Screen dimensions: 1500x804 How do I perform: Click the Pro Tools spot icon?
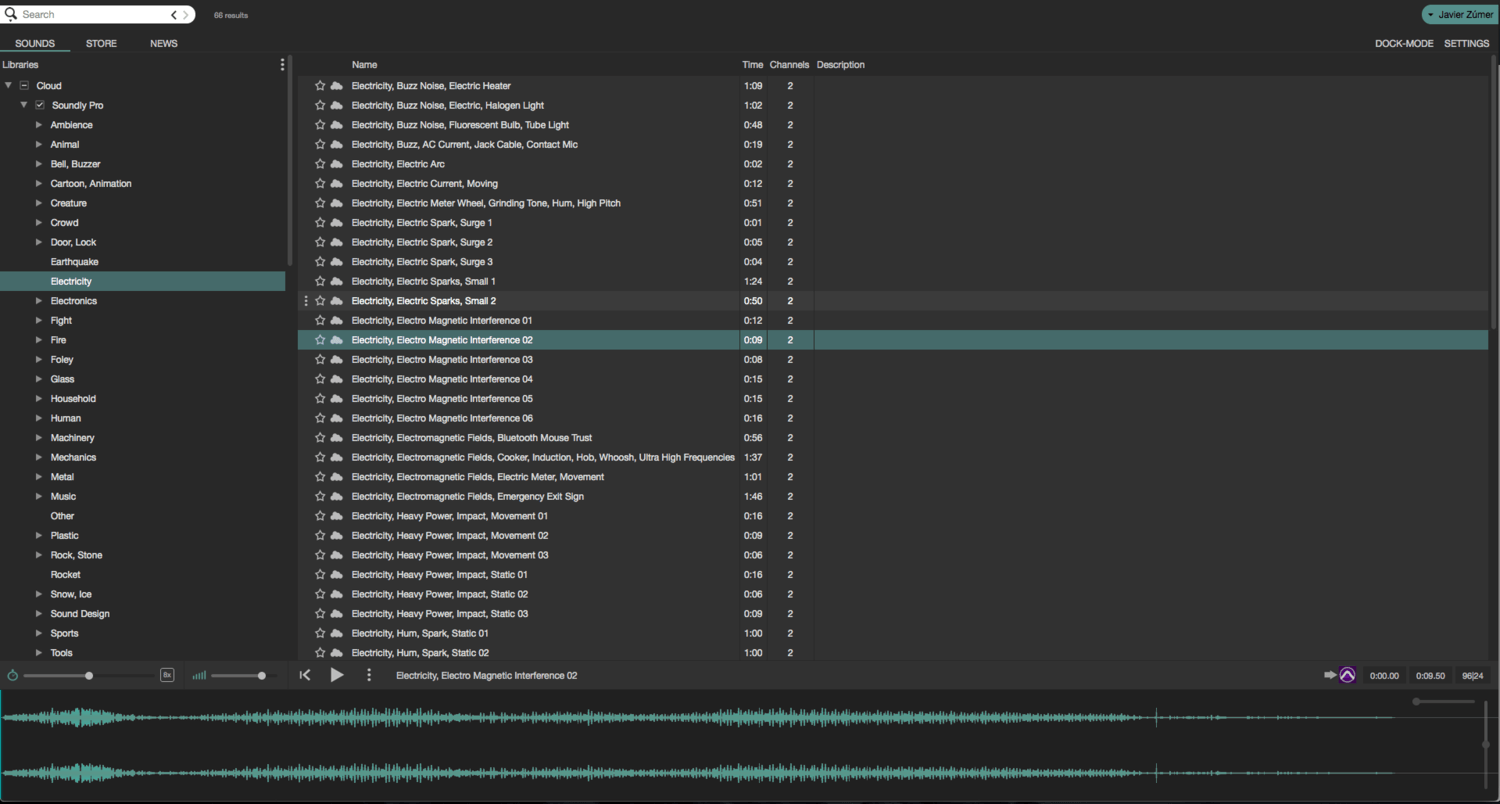tap(1347, 675)
